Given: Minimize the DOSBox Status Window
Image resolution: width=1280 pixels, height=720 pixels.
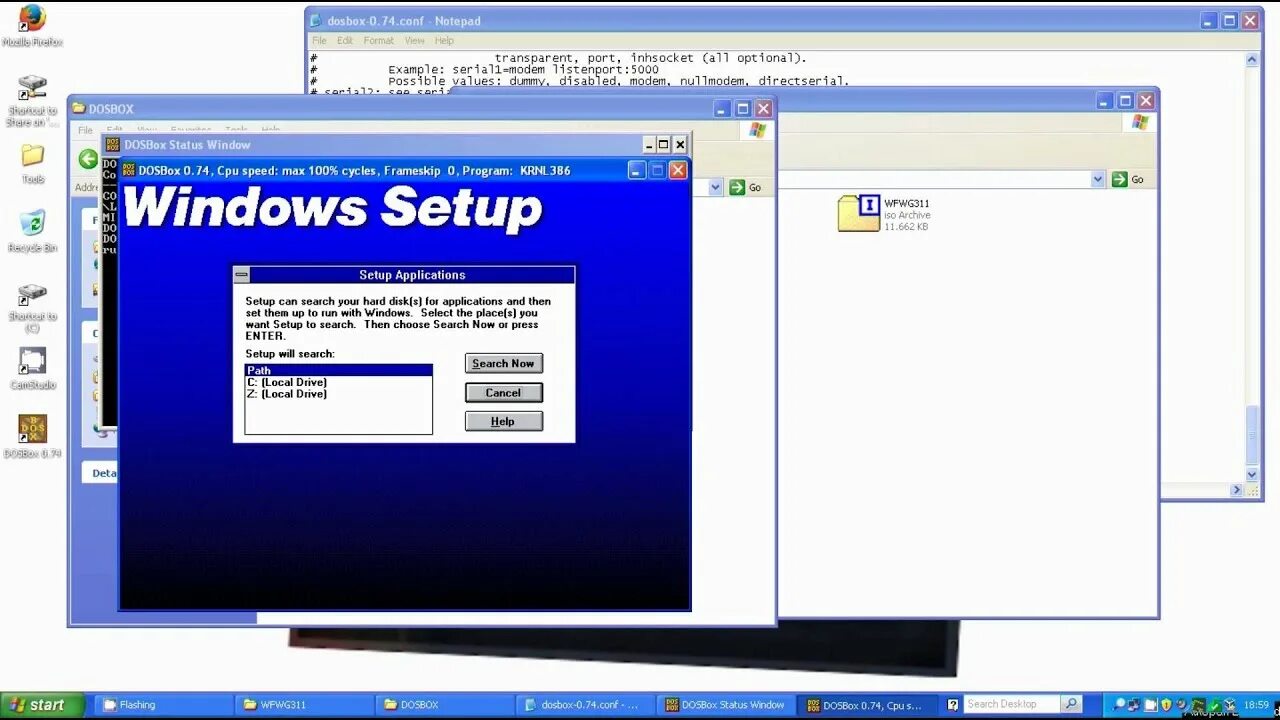Looking at the screenshot, I should 648,145.
